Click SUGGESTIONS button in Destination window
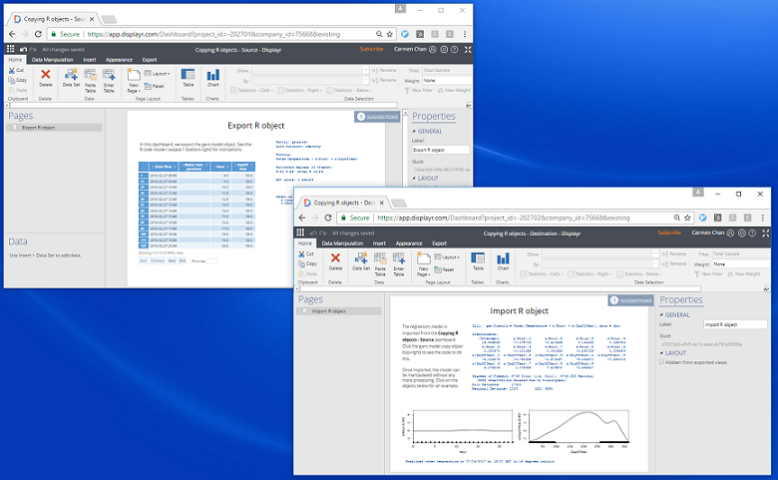Screen dimensions: 778x480 tap(631, 300)
